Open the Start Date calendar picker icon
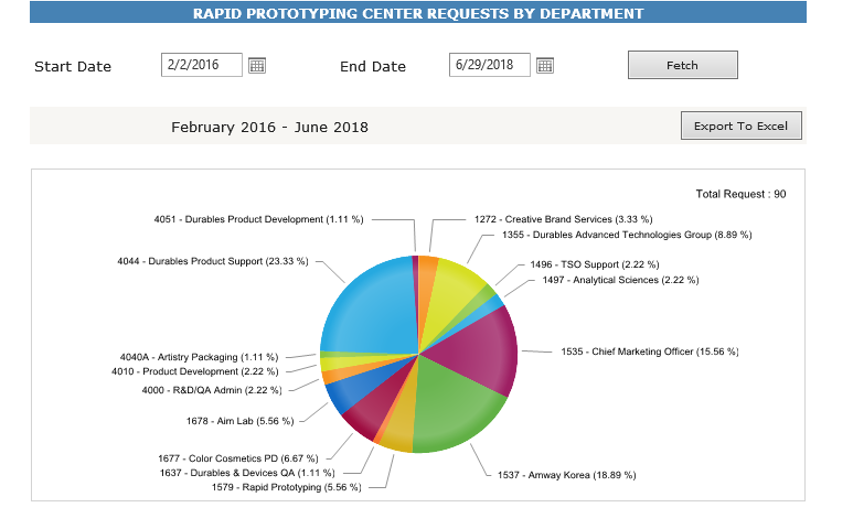Image resolution: width=853 pixels, height=529 pixels. pyautogui.click(x=257, y=66)
